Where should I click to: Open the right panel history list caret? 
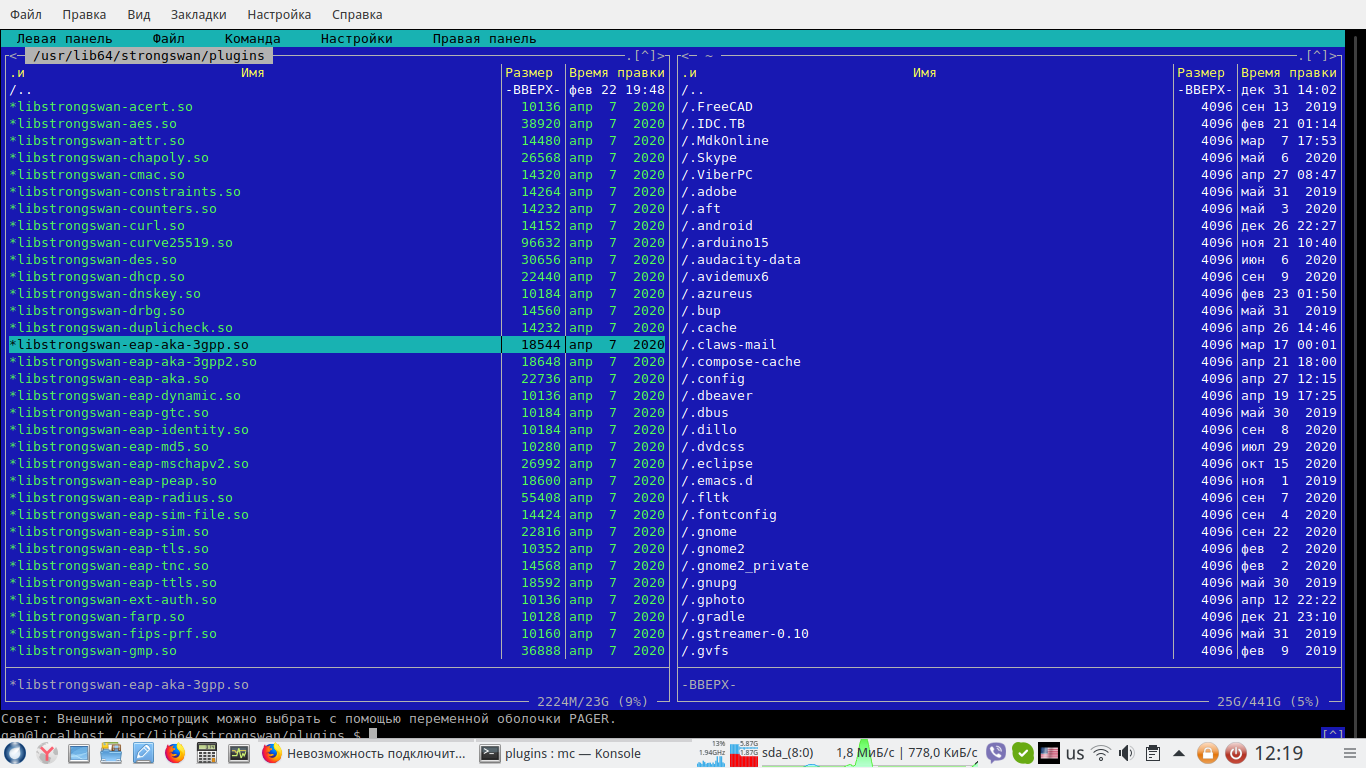click(x=1317, y=56)
